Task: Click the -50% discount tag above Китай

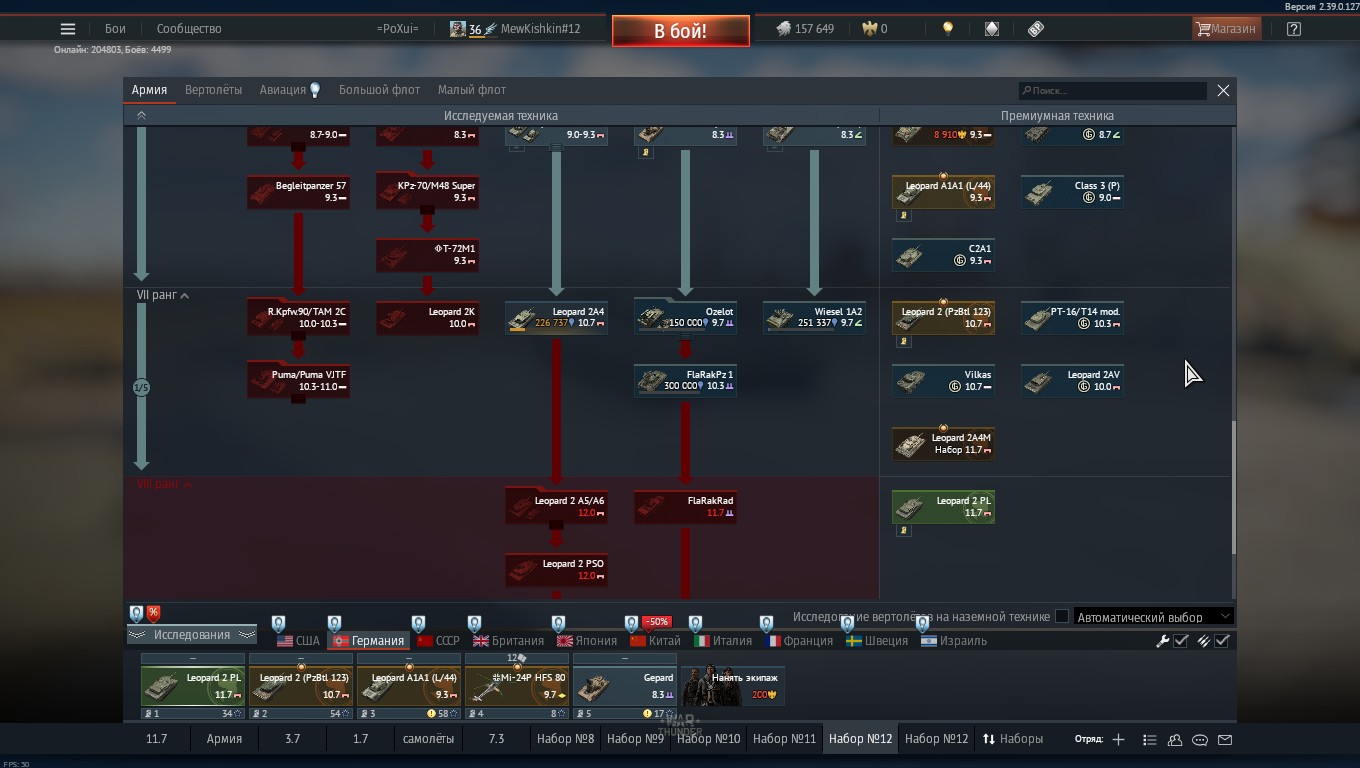Action: (656, 622)
